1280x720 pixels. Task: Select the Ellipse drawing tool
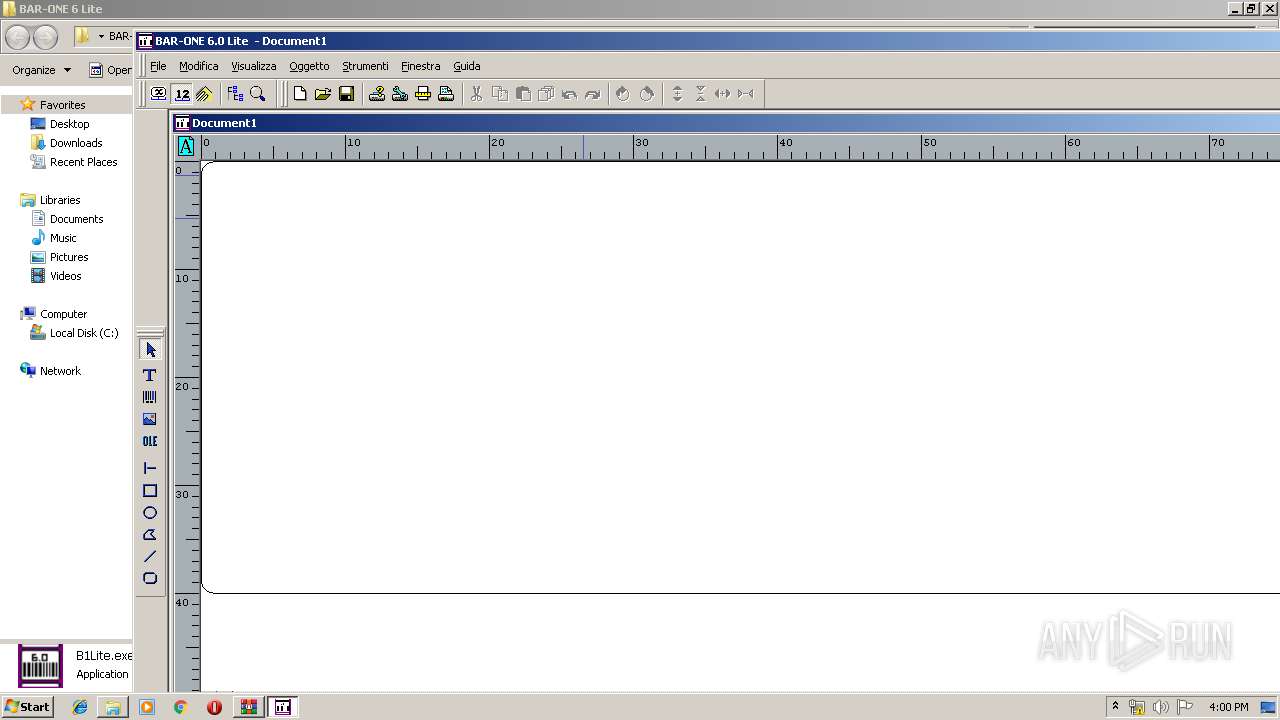pyautogui.click(x=150, y=513)
